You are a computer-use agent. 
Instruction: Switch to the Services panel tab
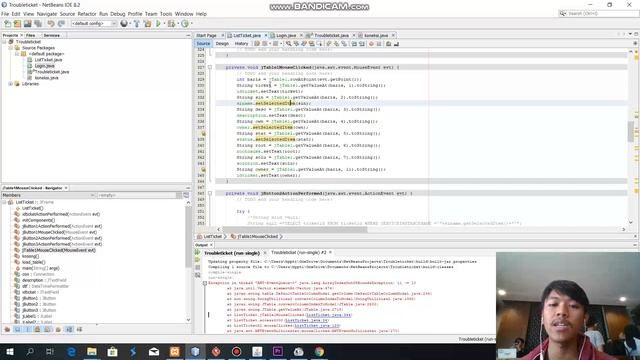point(52,36)
